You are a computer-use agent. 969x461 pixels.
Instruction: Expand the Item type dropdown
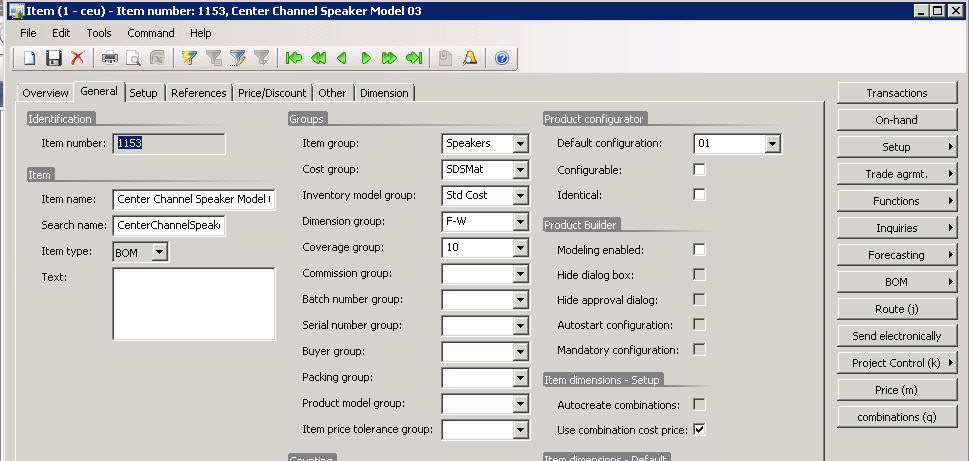(x=159, y=253)
